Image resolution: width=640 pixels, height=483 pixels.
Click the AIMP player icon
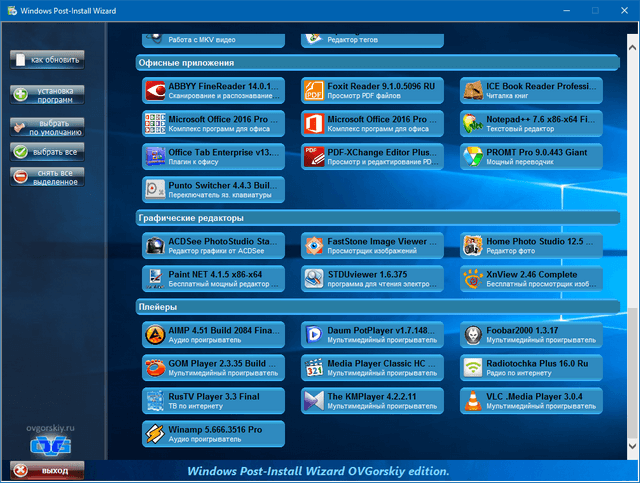(155, 335)
